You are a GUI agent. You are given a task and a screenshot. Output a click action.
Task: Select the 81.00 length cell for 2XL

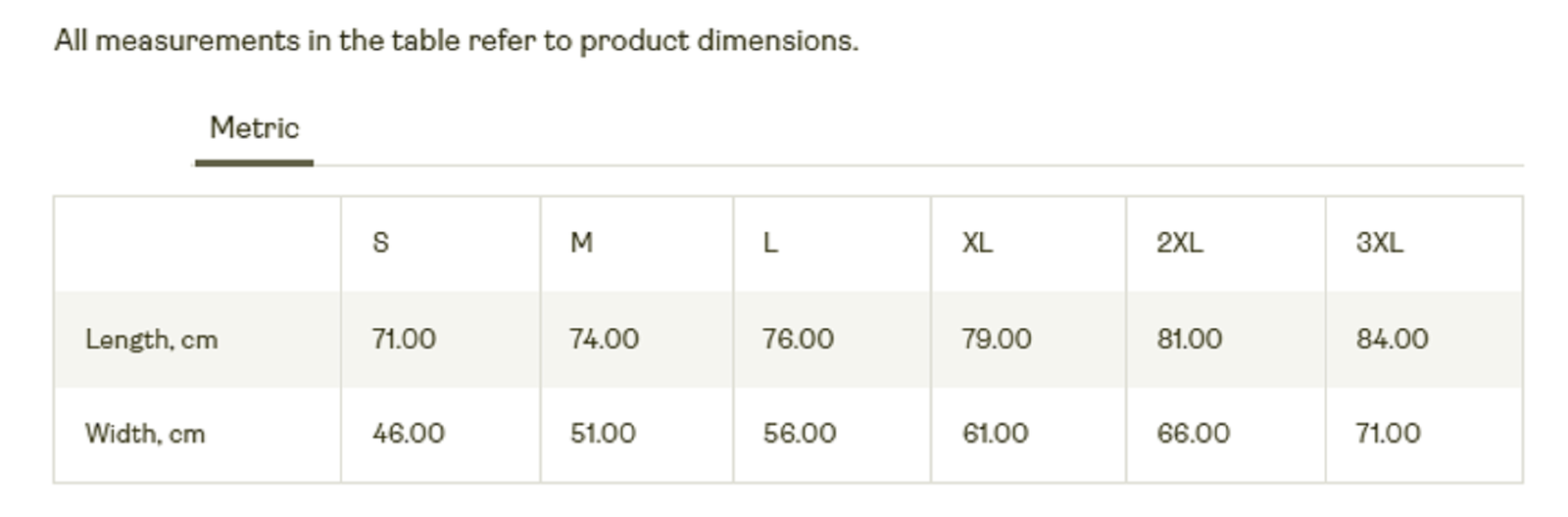[x=1226, y=339]
